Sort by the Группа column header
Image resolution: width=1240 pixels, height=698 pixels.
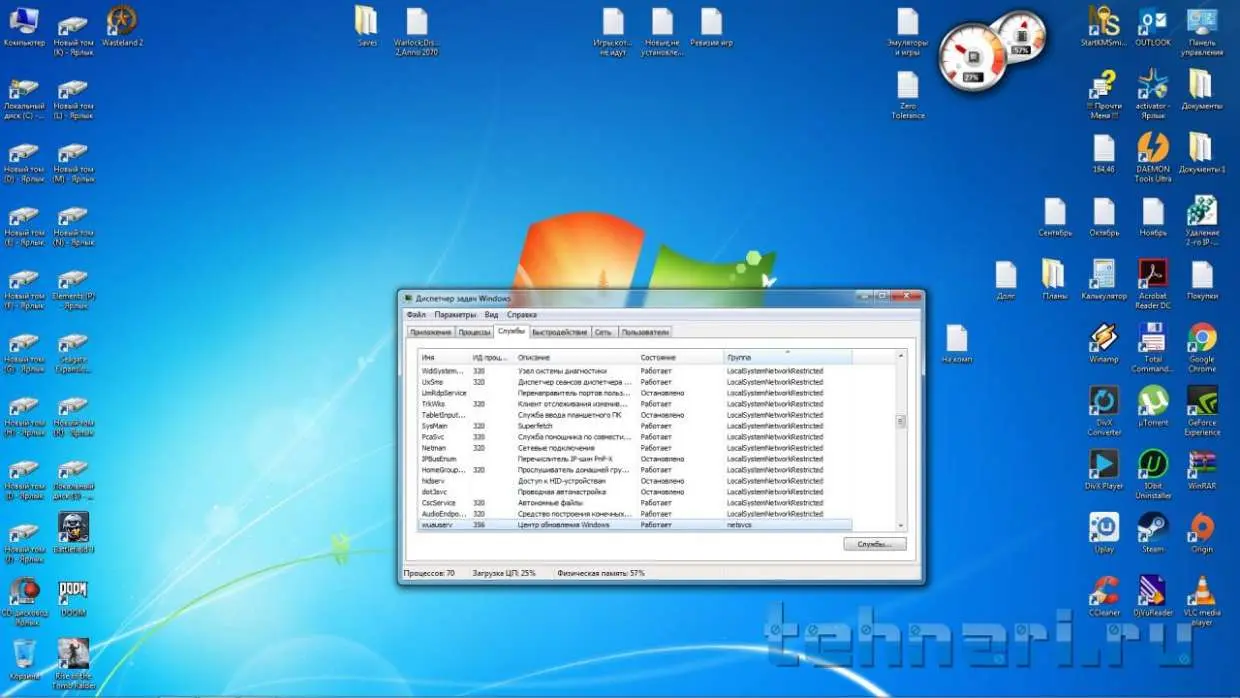click(788, 357)
